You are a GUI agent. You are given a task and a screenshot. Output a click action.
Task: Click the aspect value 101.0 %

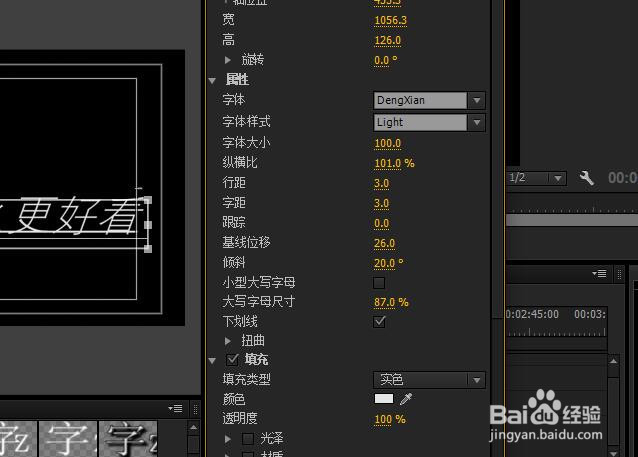(x=394, y=164)
